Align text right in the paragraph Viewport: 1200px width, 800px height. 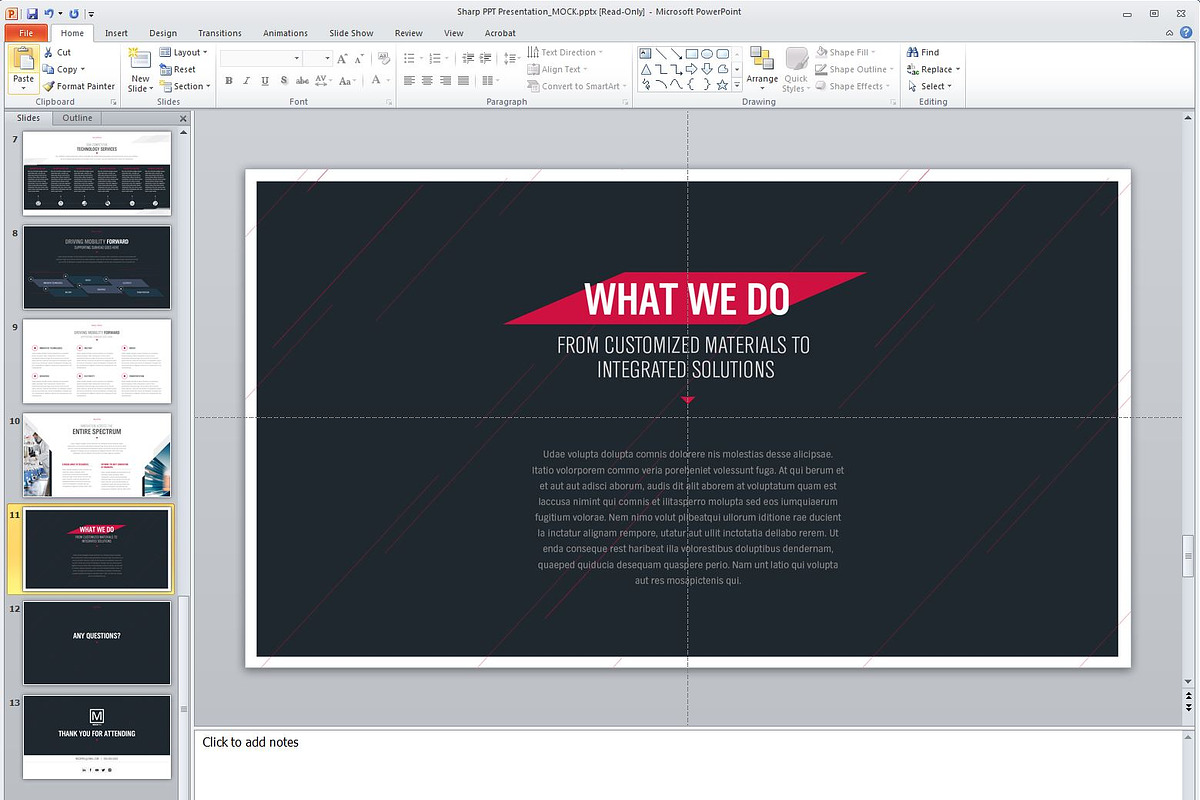[445, 81]
